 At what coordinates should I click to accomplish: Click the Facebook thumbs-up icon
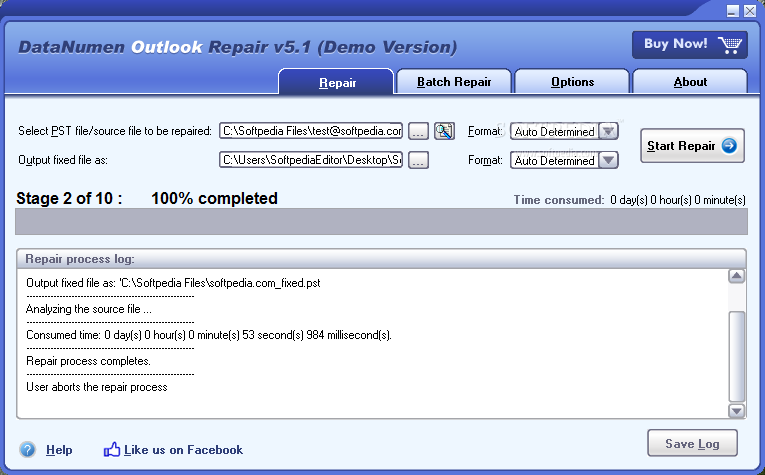click(x=112, y=449)
